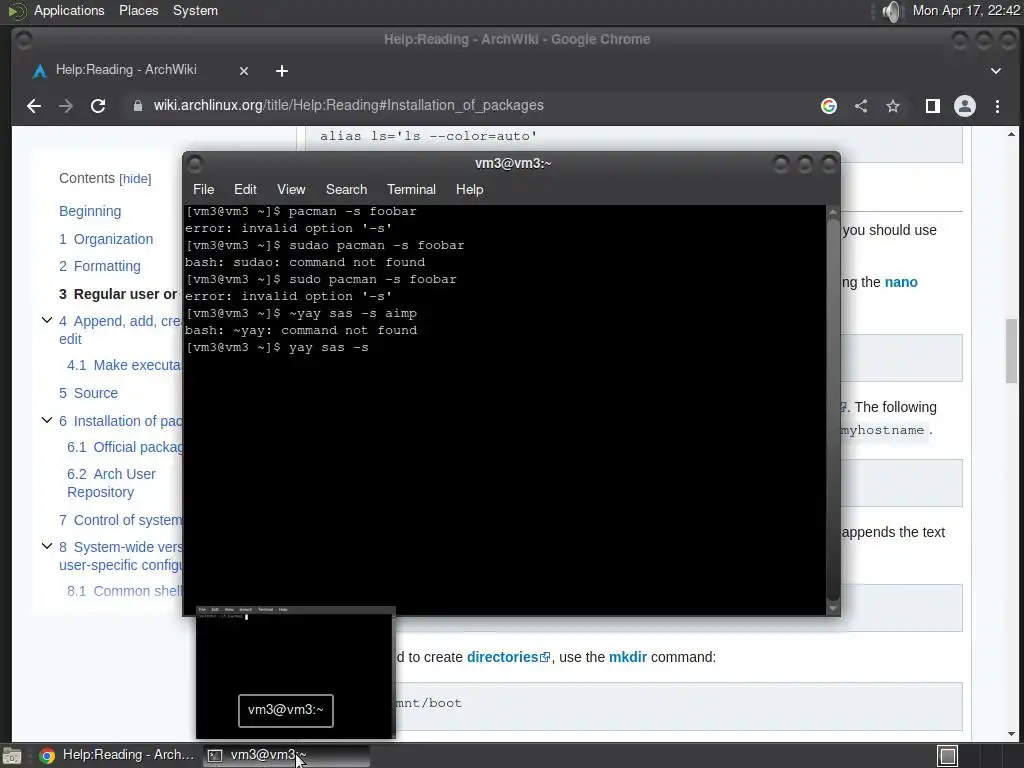Click the terminal scrollbar up arrow
The width and height of the screenshot is (1024, 768).
coord(833,212)
